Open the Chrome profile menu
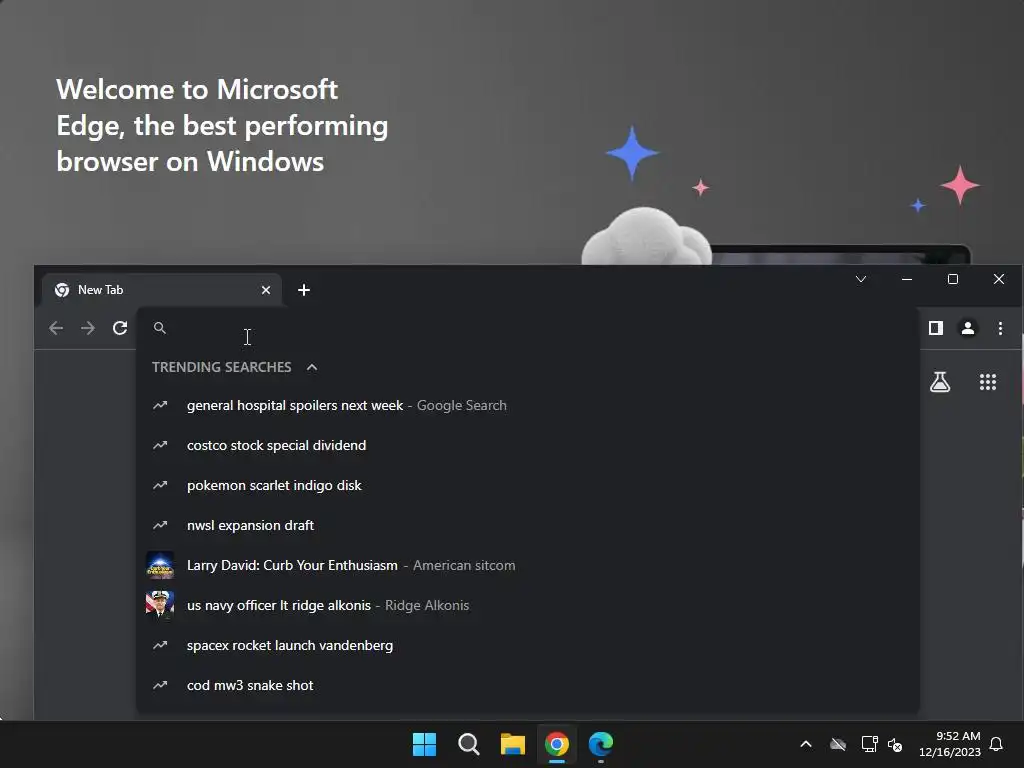The height and width of the screenshot is (768, 1024). coord(968,328)
